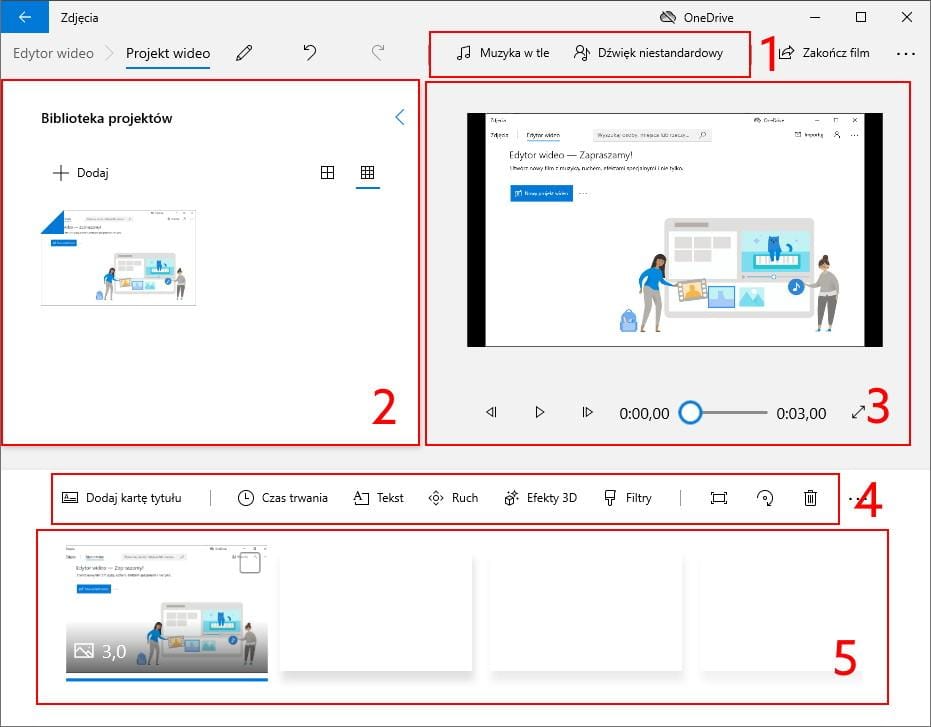This screenshot has width=931, height=727.
Task: Tick the checkbox on the storyboard clip
Action: (x=250, y=562)
